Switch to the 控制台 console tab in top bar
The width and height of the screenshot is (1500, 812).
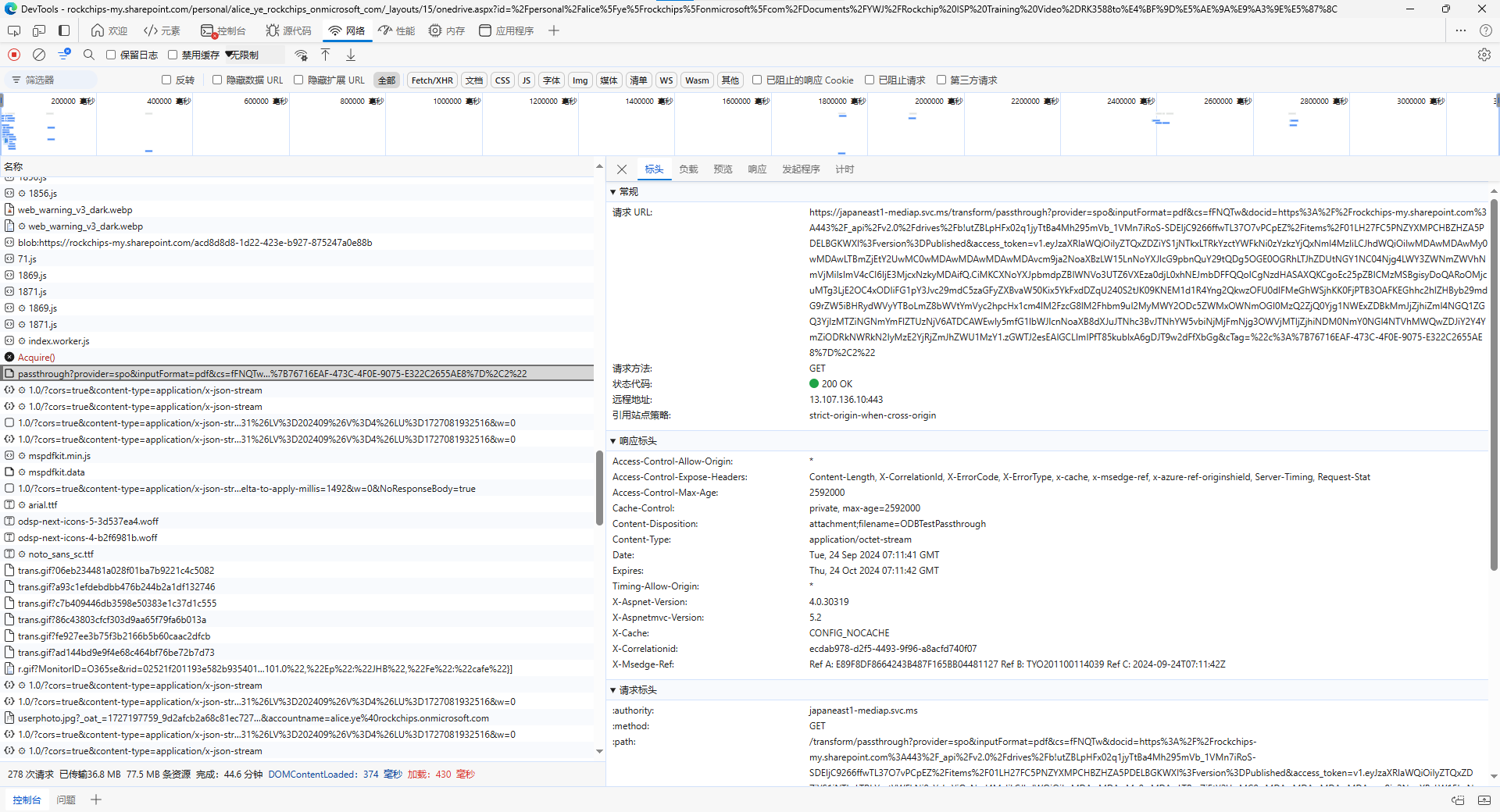pyautogui.click(x=223, y=30)
